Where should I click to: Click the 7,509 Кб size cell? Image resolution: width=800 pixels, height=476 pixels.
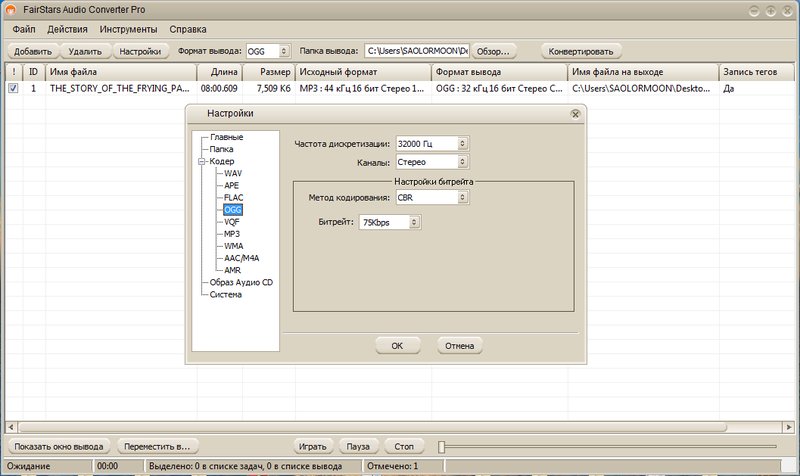(x=273, y=89)
